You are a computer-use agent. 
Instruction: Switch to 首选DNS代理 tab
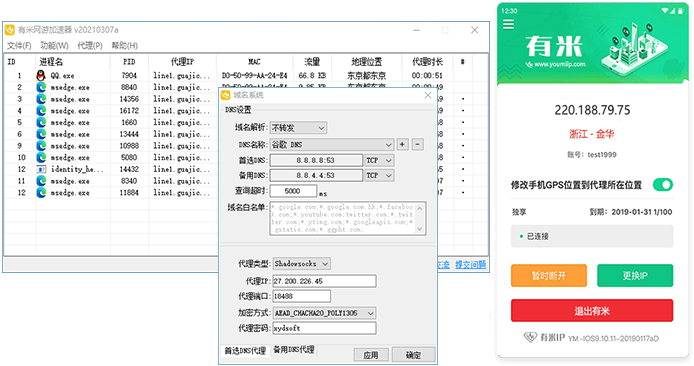(x=245, y=351)
